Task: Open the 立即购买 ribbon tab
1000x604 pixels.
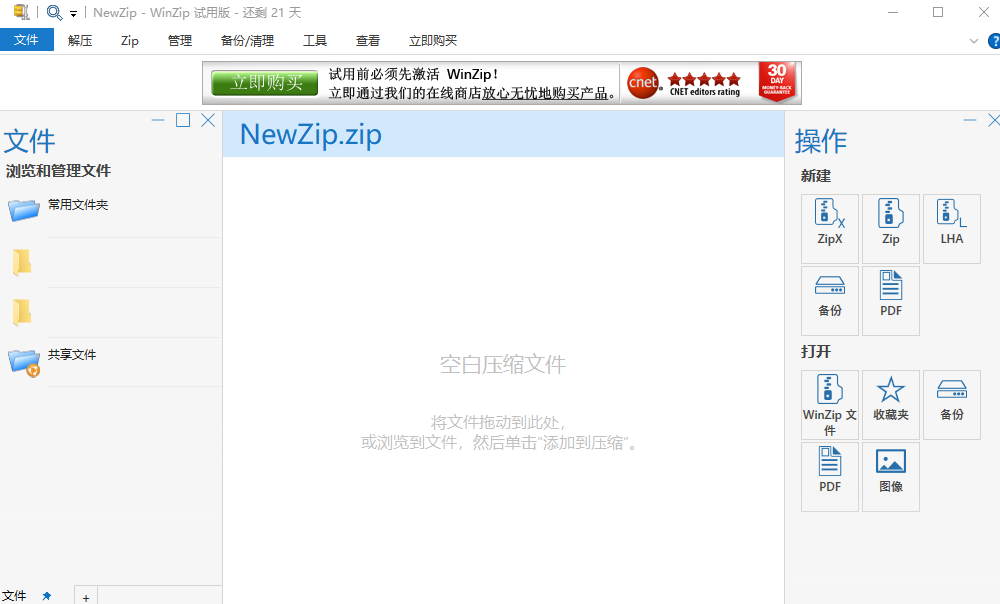Action: pos(432,40)
